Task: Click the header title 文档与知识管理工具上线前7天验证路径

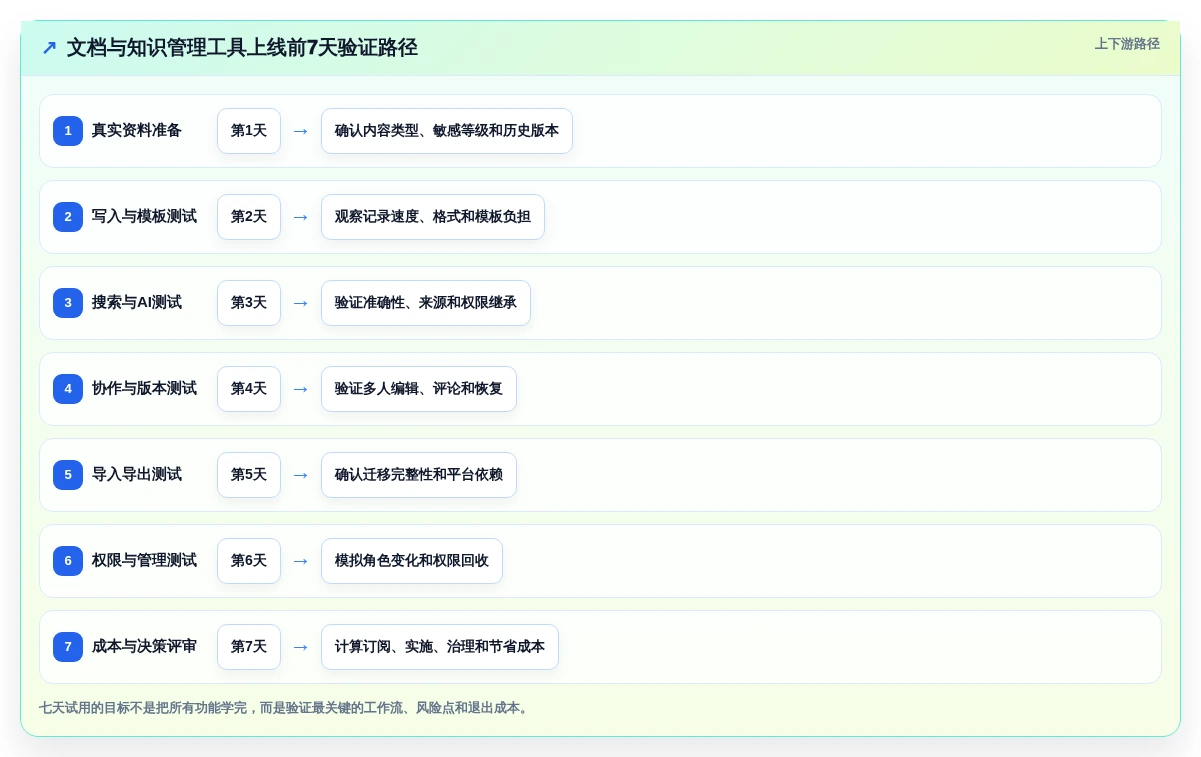Action: pos(242,48)
